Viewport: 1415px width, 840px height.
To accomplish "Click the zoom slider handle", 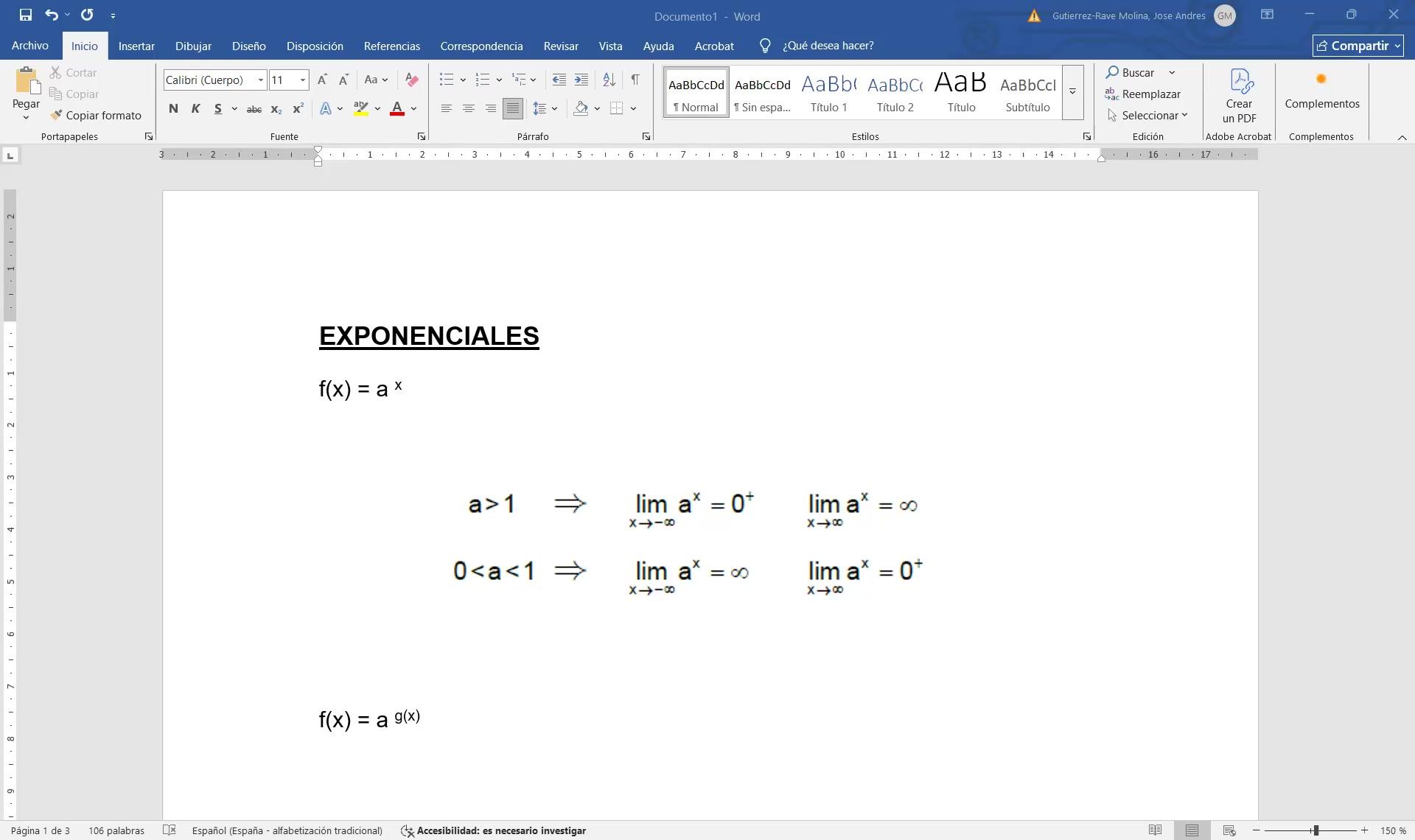I will [x=1315, y=830].
